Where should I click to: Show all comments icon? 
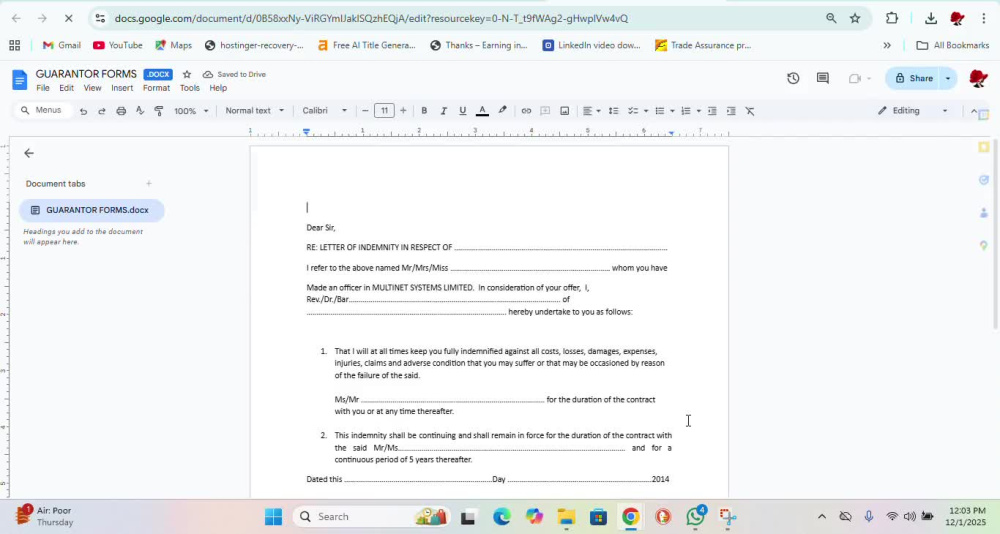(x=823, y=78)
